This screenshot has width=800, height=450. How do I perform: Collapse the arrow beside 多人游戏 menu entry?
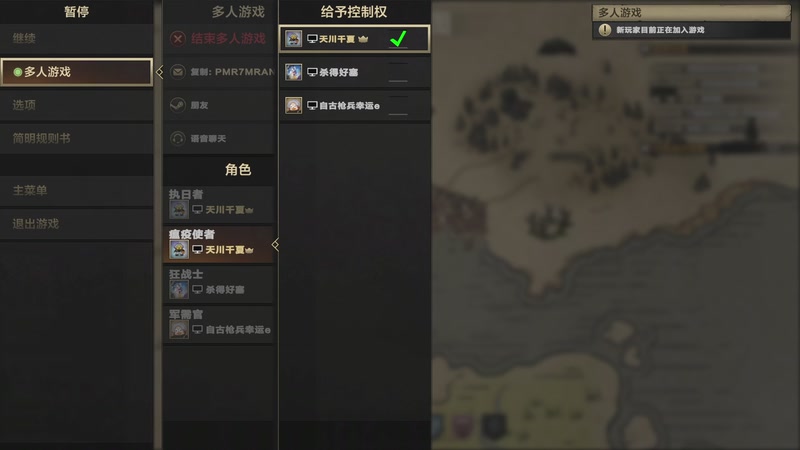(159, 72)
